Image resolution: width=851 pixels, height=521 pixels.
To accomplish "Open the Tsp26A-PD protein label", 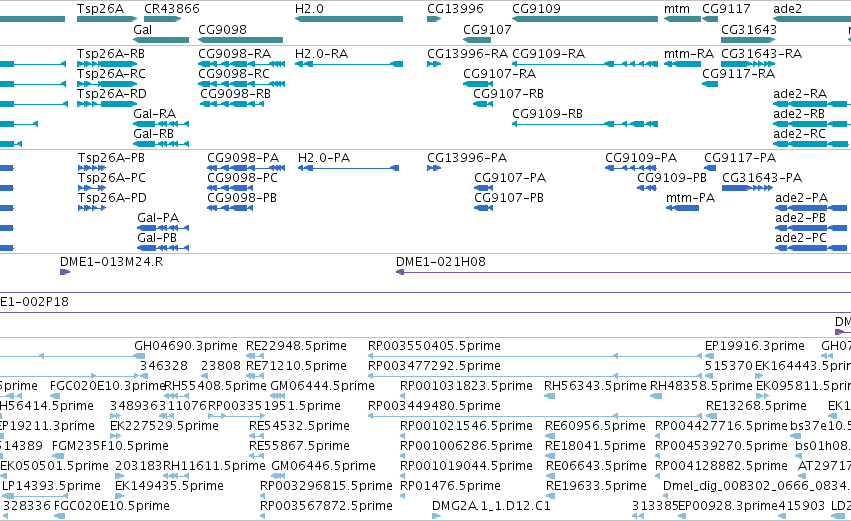I will coord(112,198).
